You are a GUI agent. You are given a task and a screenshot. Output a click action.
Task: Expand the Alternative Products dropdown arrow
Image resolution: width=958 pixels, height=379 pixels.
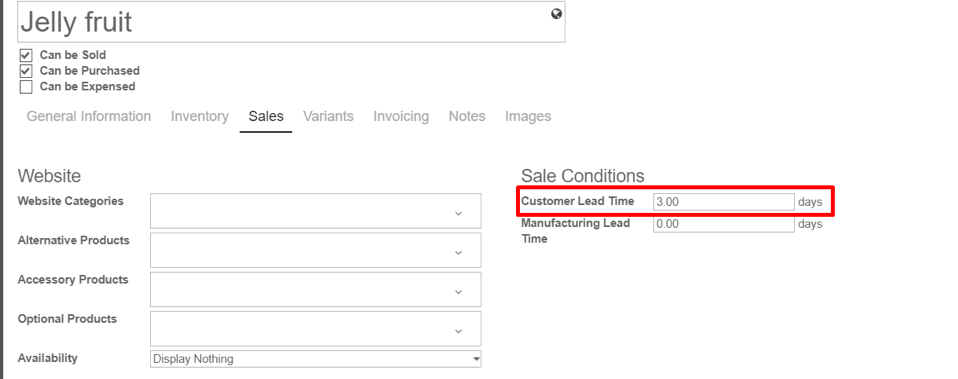459,252
